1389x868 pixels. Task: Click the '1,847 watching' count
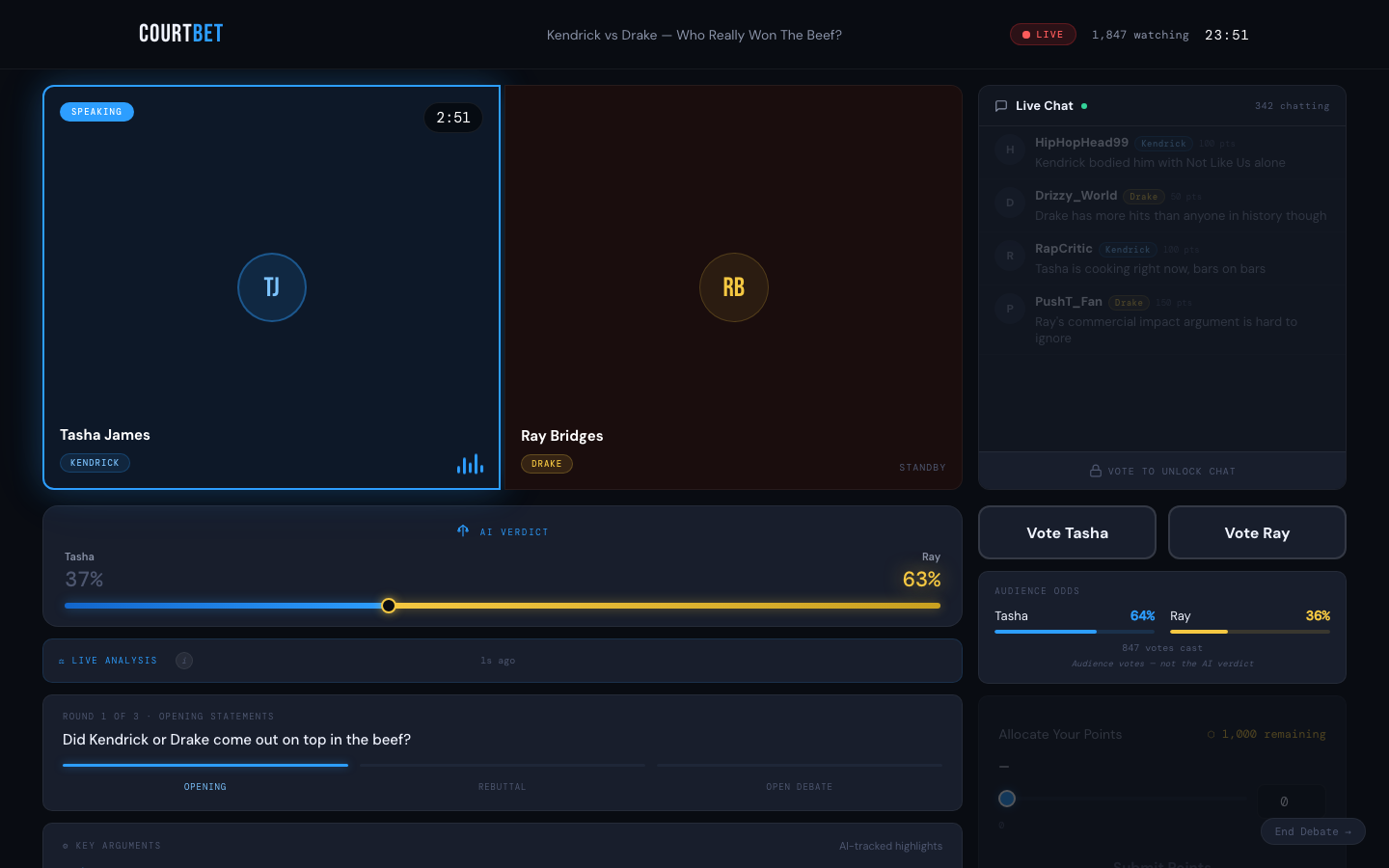click(1140, 35)
